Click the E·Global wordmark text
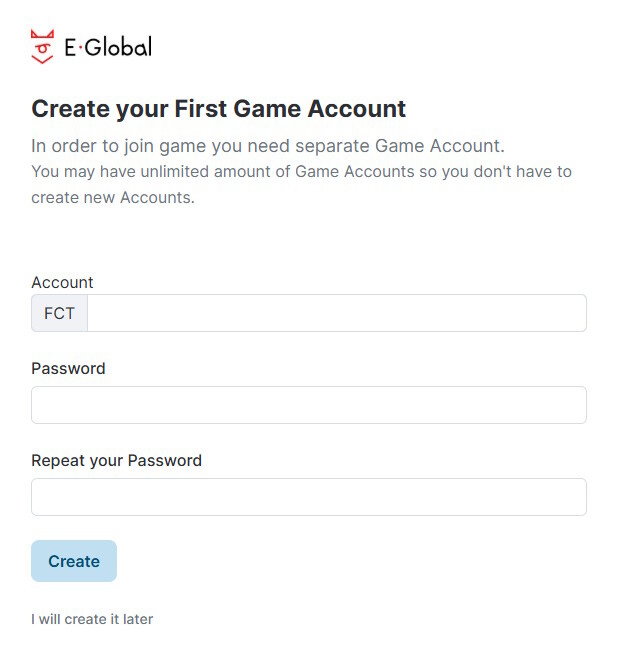 tap(108, 47)
